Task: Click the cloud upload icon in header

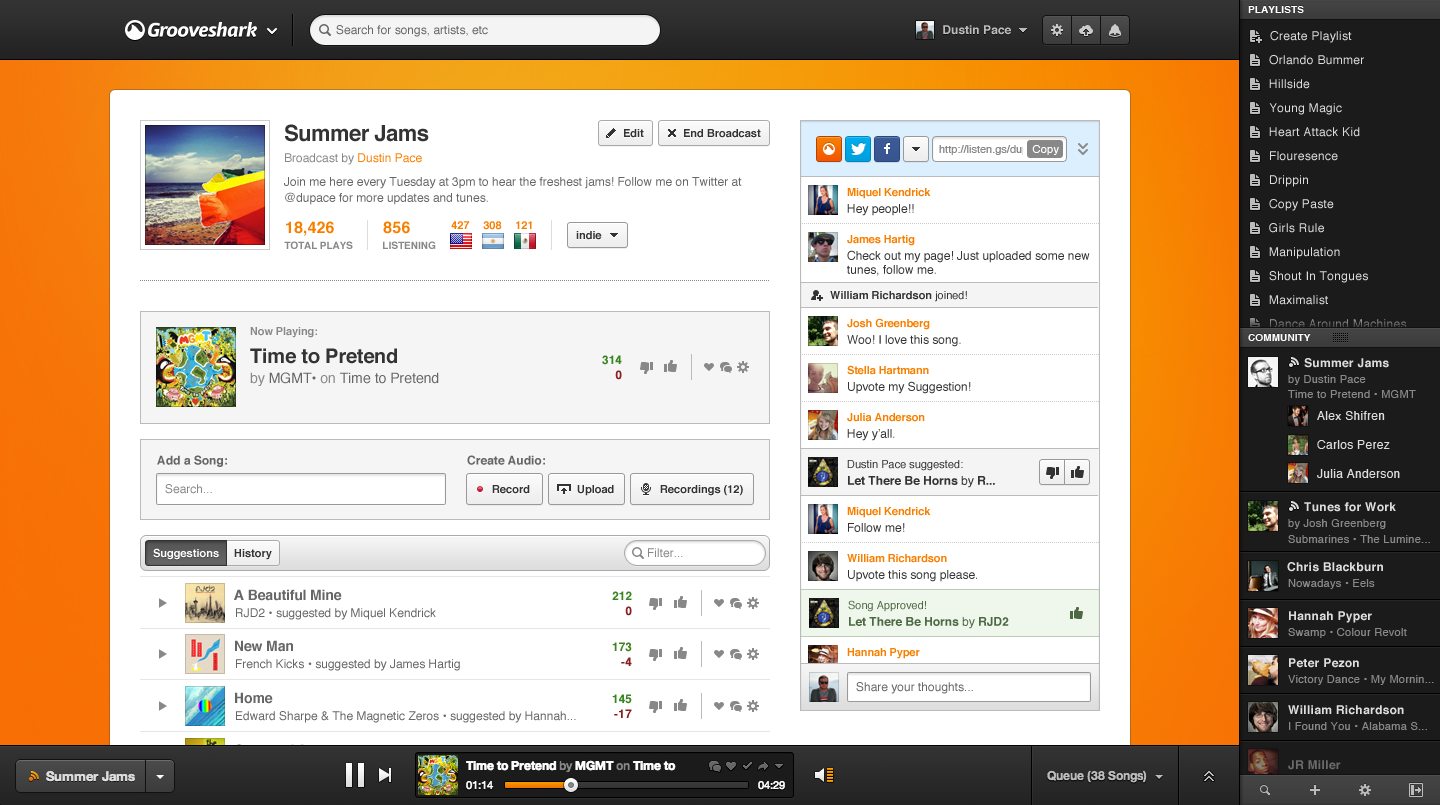Action: pos(1086,31)
